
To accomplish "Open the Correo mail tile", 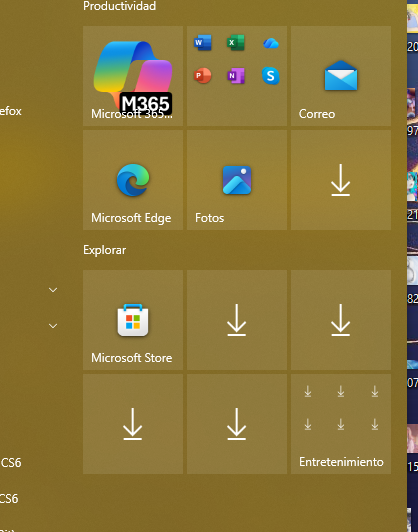I will [341, 76].
